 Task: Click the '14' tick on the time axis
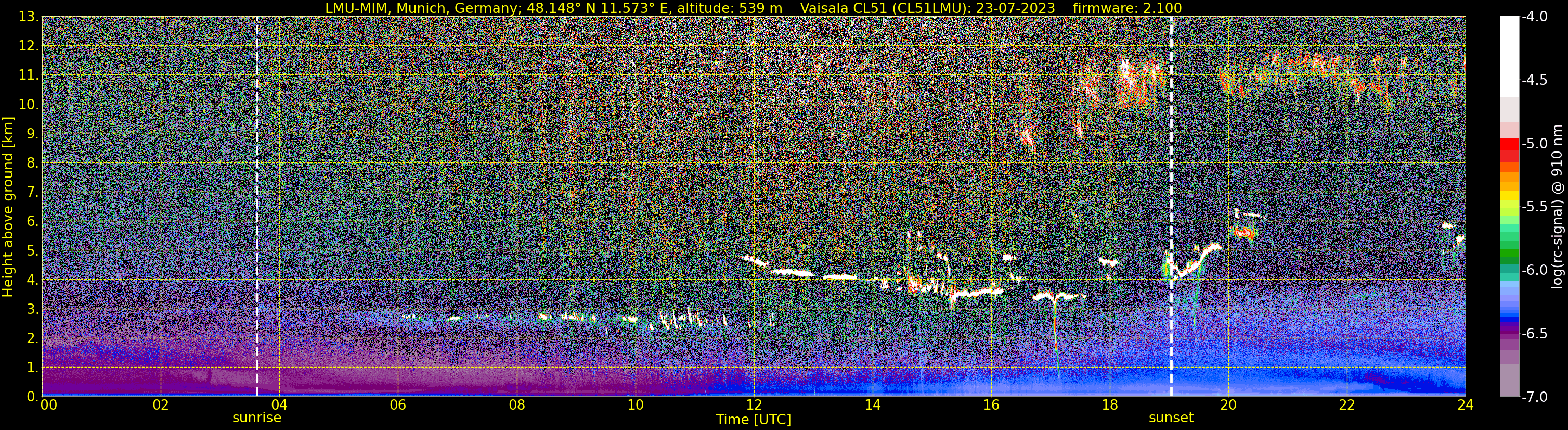[872, 405]
